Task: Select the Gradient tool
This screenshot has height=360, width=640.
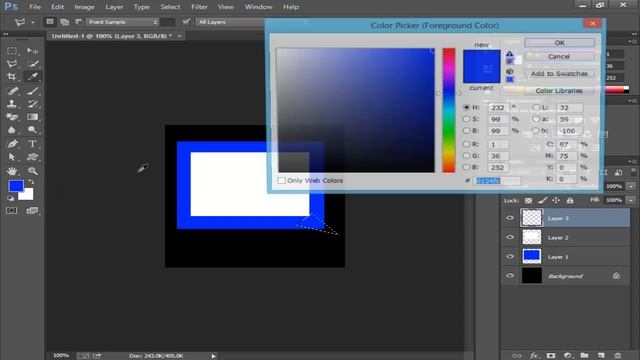Action: (x=32, y=117)
